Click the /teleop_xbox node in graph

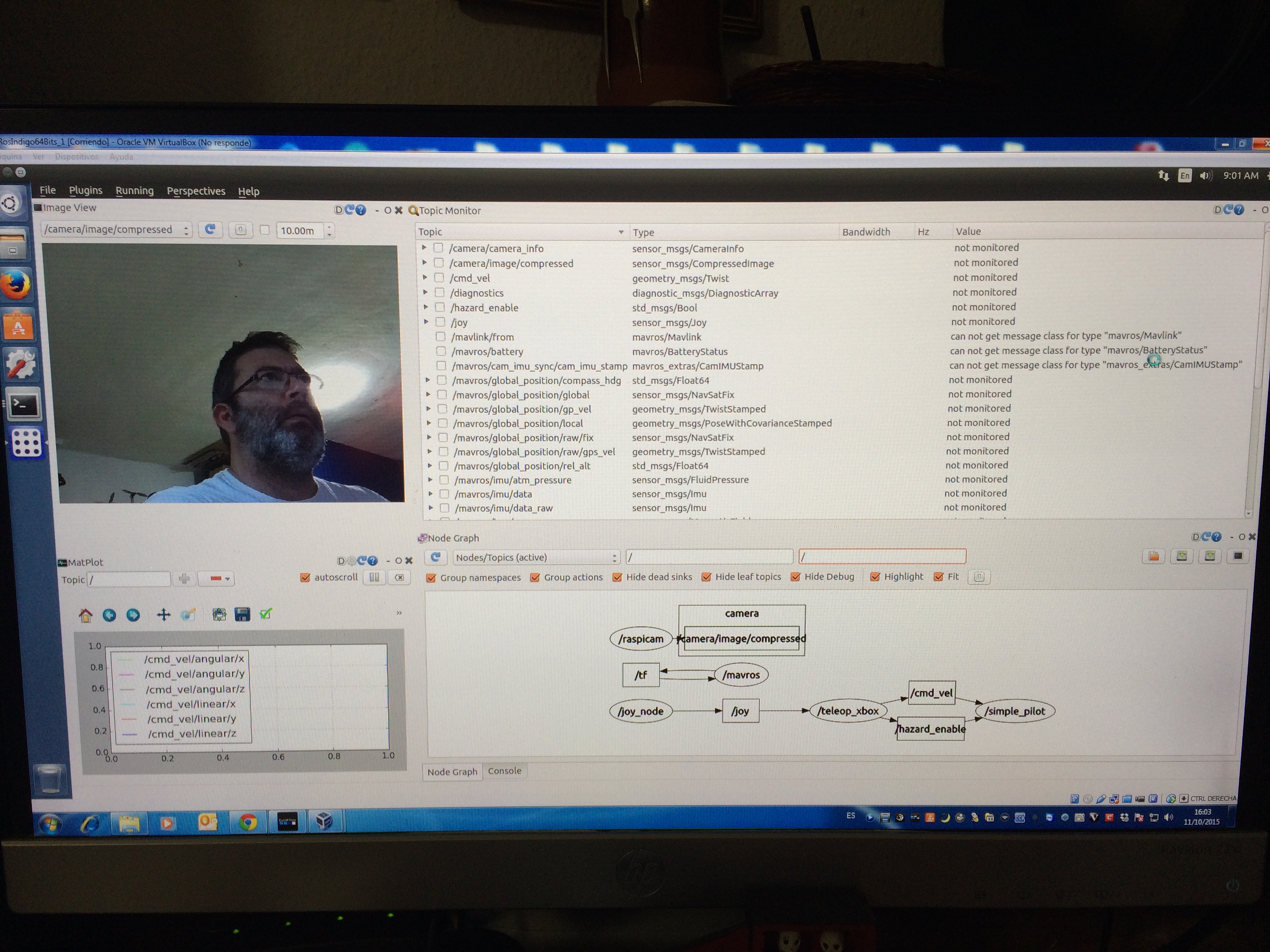[848, 711]
